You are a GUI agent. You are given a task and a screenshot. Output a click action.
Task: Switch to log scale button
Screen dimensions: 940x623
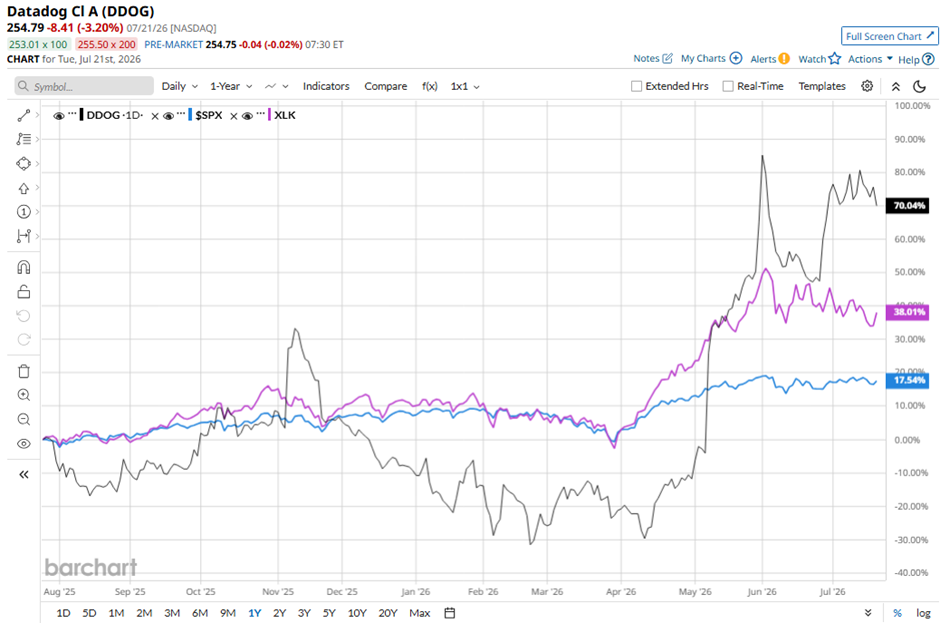click(923, 613)
